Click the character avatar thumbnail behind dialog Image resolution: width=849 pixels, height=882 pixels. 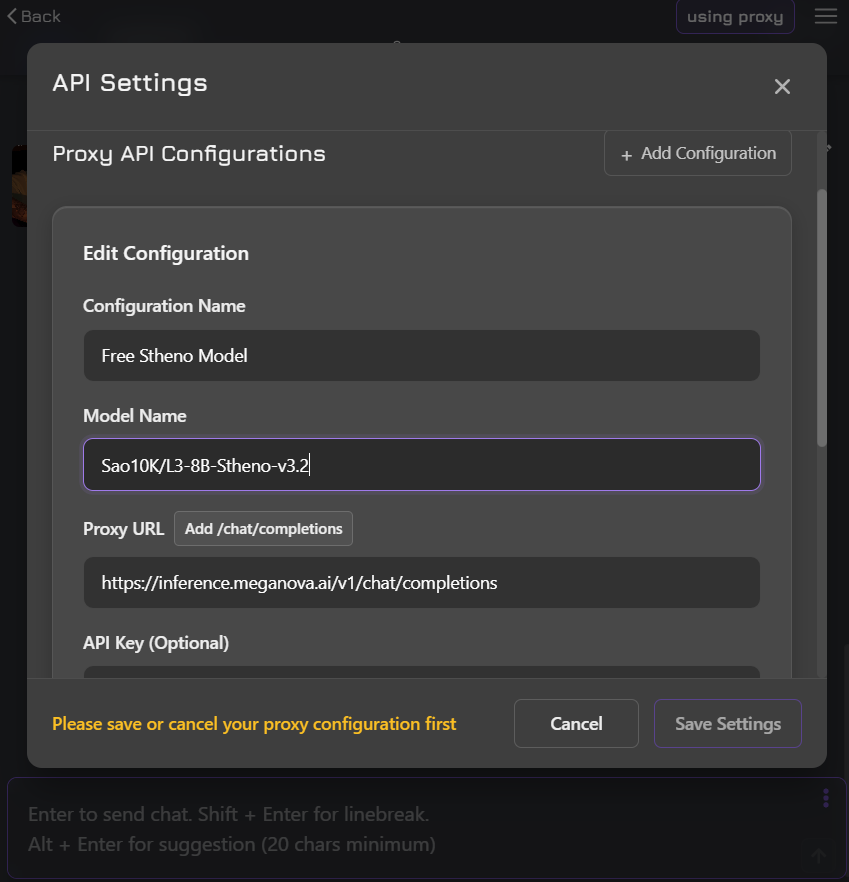(18, 186)
